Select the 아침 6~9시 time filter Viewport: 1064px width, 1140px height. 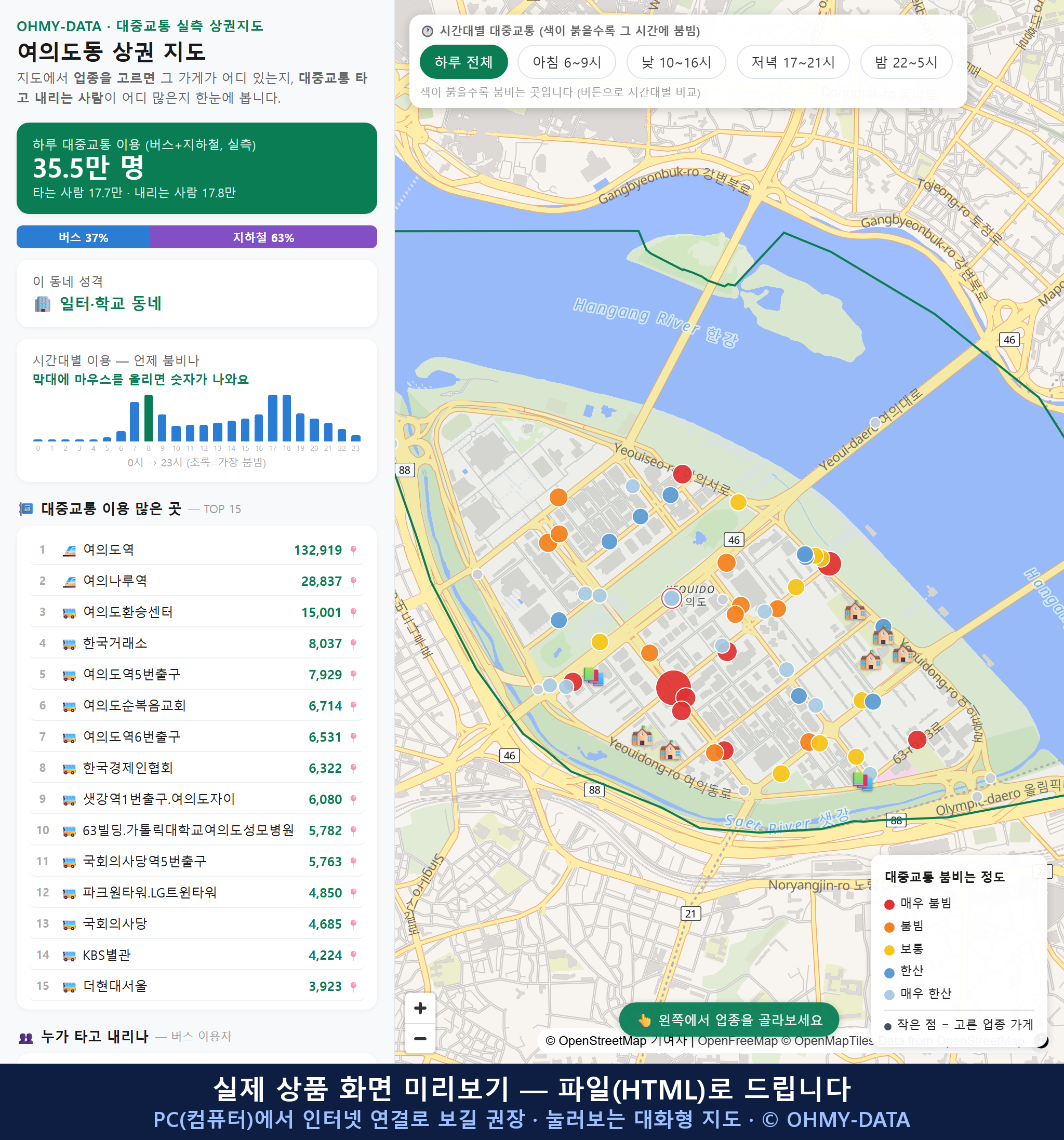click(567, 62)
